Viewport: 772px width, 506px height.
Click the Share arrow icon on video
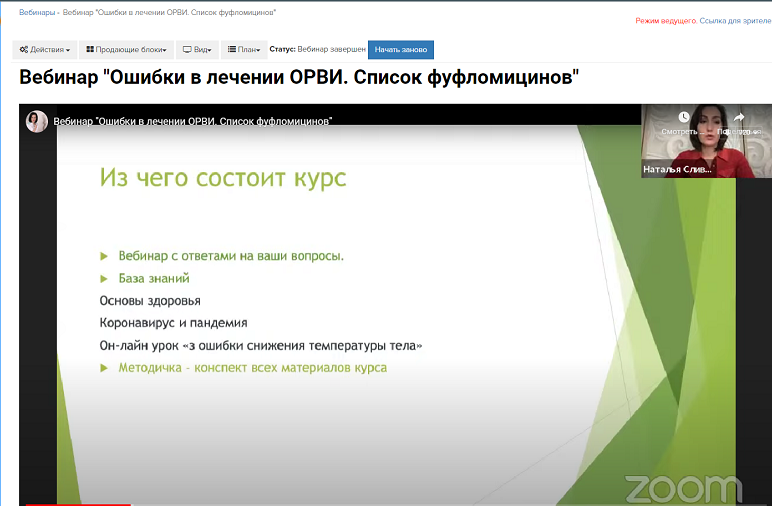(739, 117)
